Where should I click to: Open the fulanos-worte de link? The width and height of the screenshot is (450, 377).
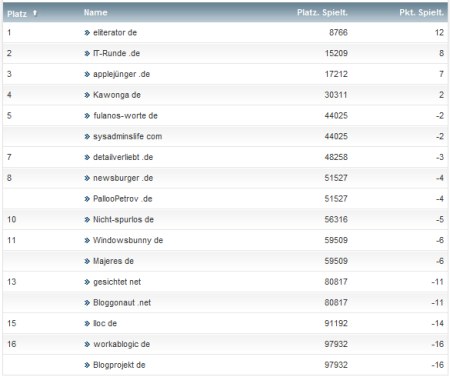[125, 116]
